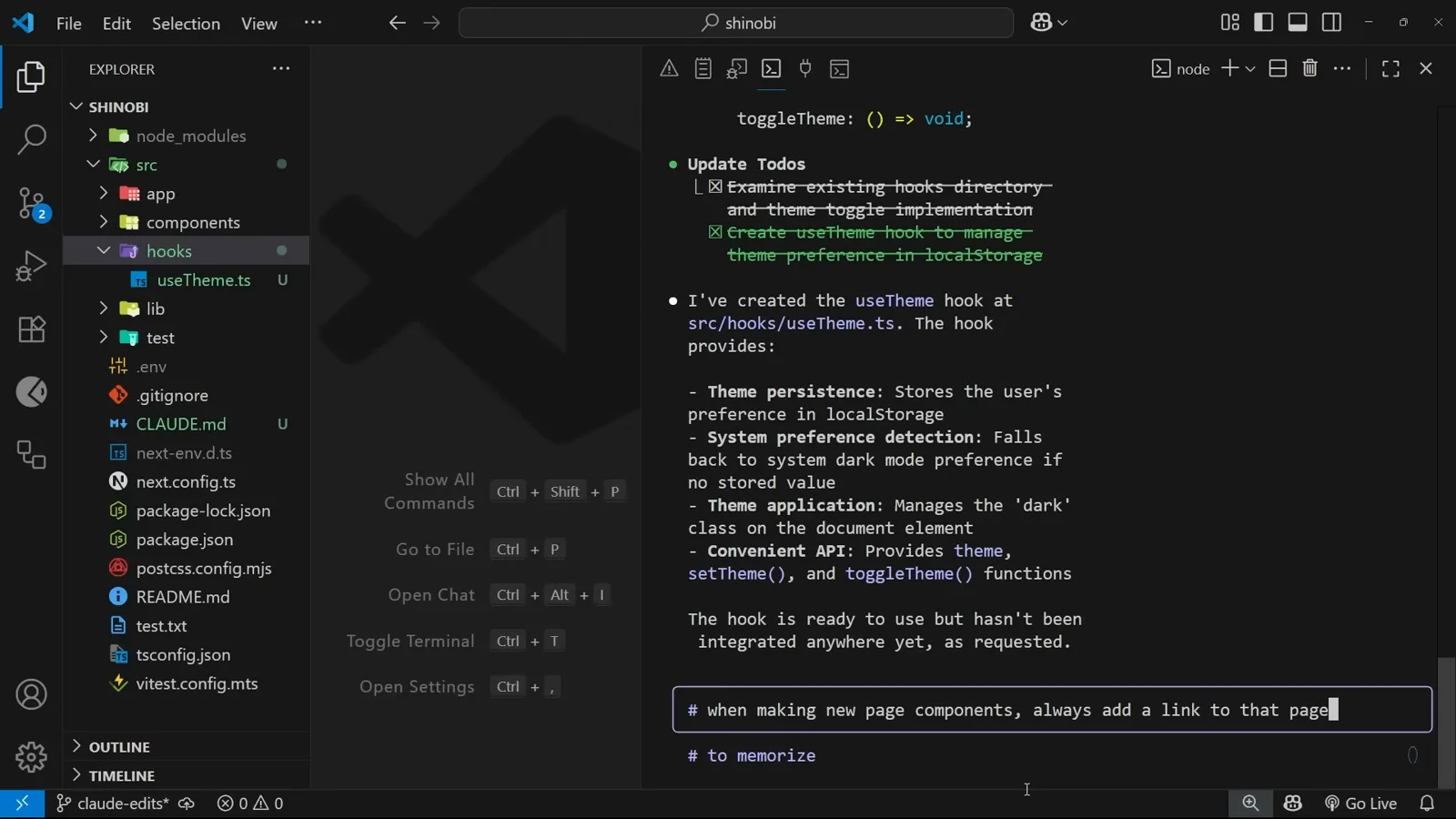Open Accounts icon in activity bar
This screenshot has height=819, width=1456.
(31, 694)
